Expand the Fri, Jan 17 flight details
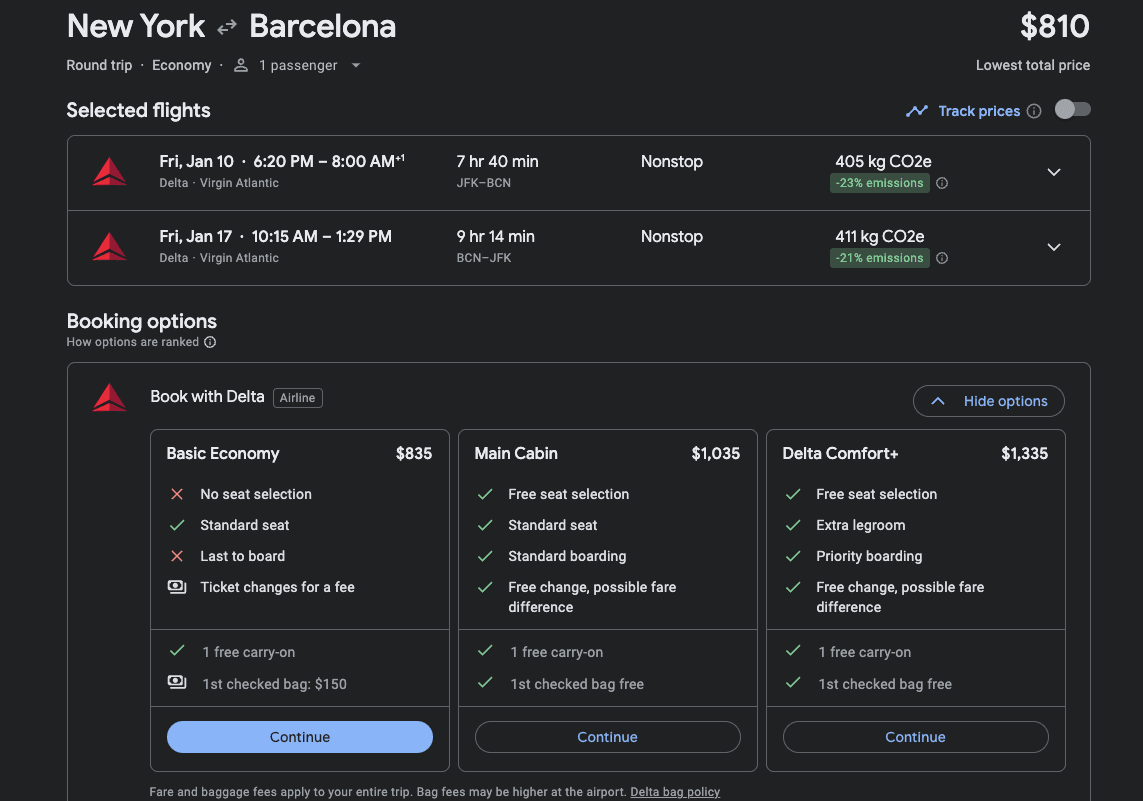The image size is (1143, 801). point(1053,247)
